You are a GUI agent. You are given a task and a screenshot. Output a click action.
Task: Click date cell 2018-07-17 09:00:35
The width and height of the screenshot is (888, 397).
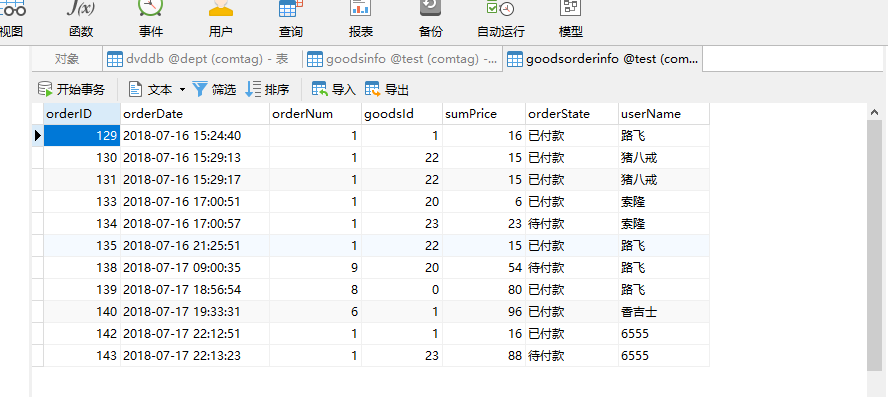(x=195, y=267)
